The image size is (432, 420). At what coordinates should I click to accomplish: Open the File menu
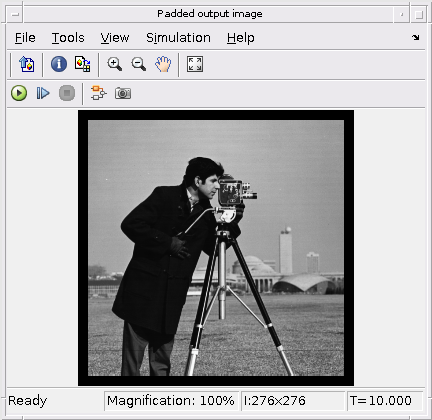[x=25, y=38]
